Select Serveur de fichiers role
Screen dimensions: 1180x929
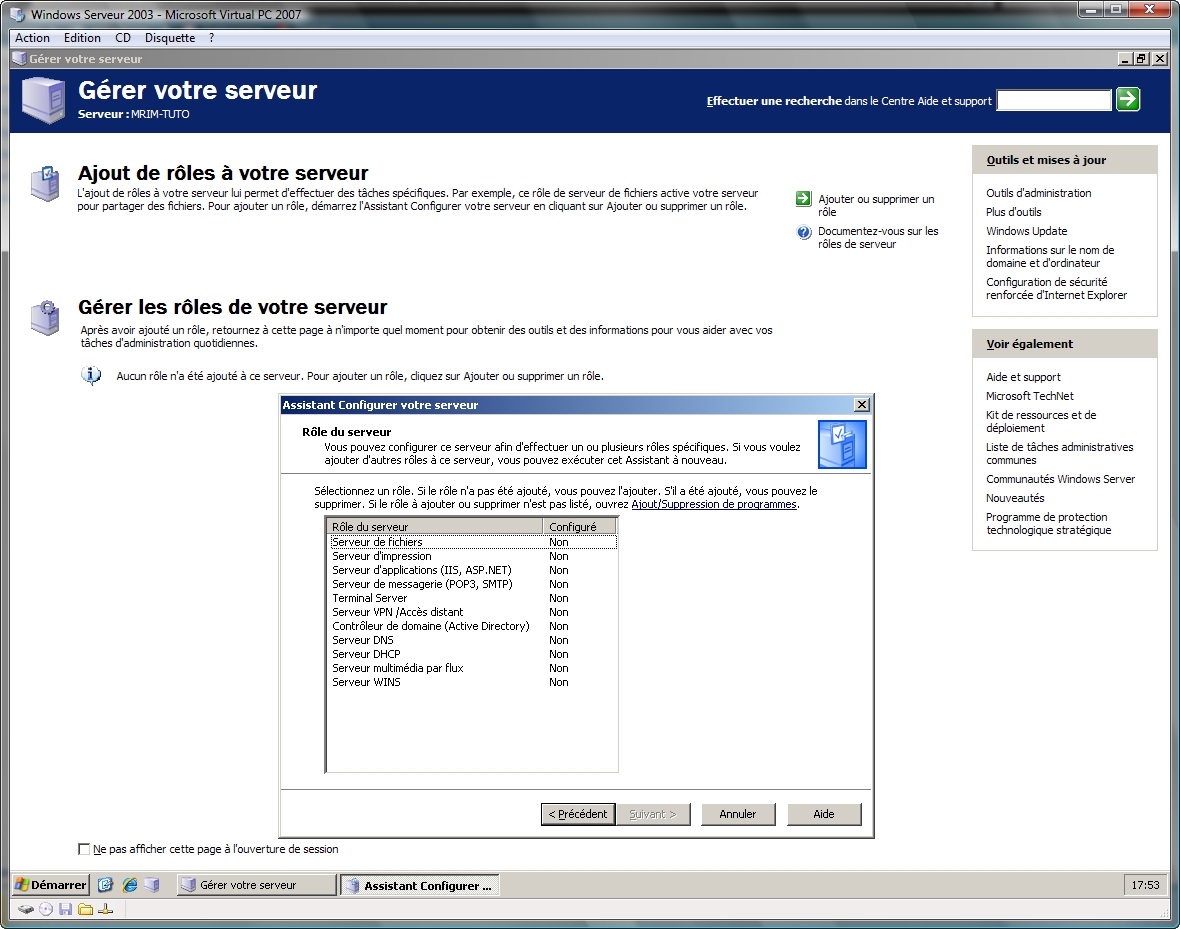(473, 542)
